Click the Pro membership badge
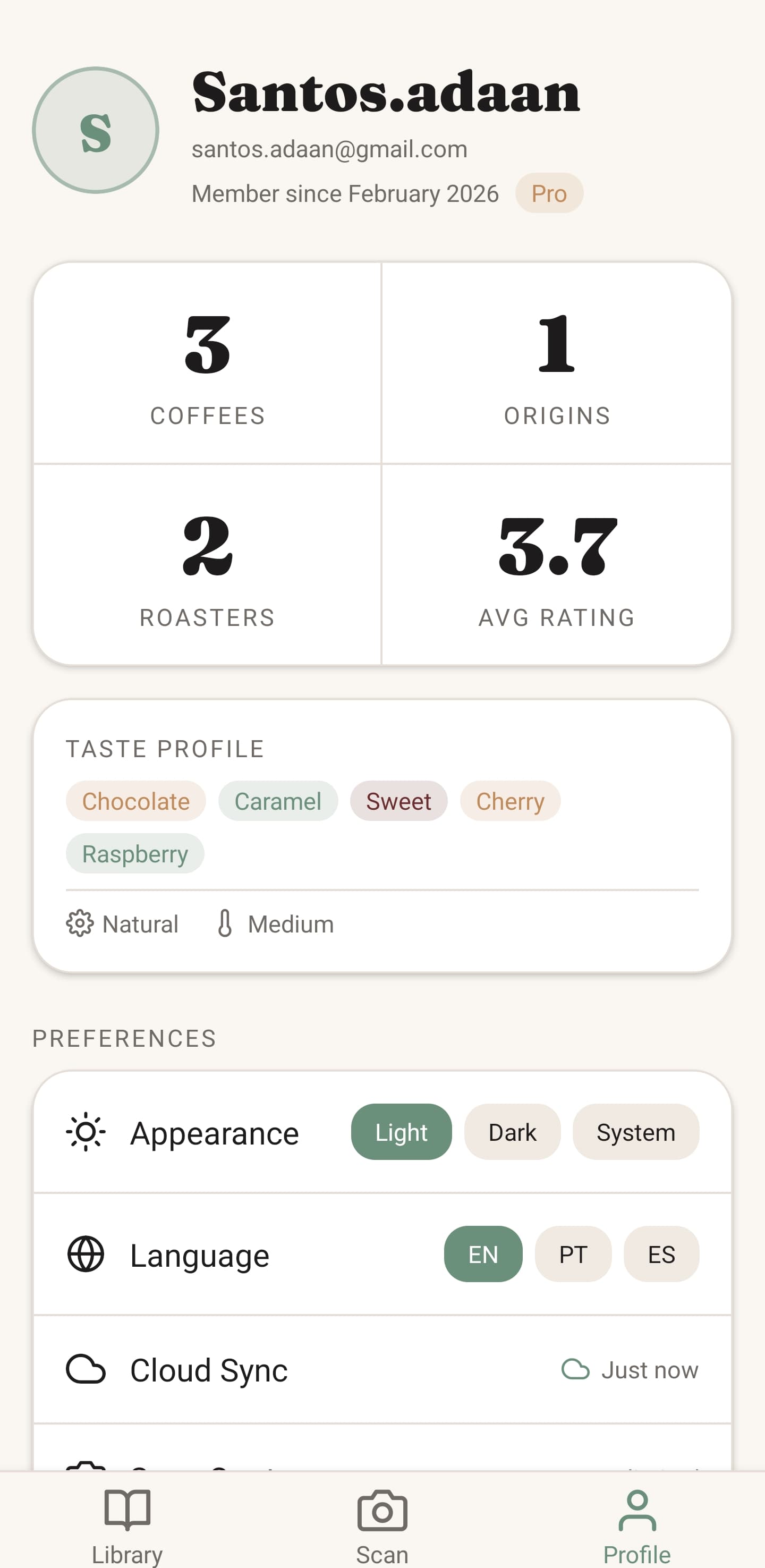Screen dimensions: 765x1568 [x=548, y=193]
